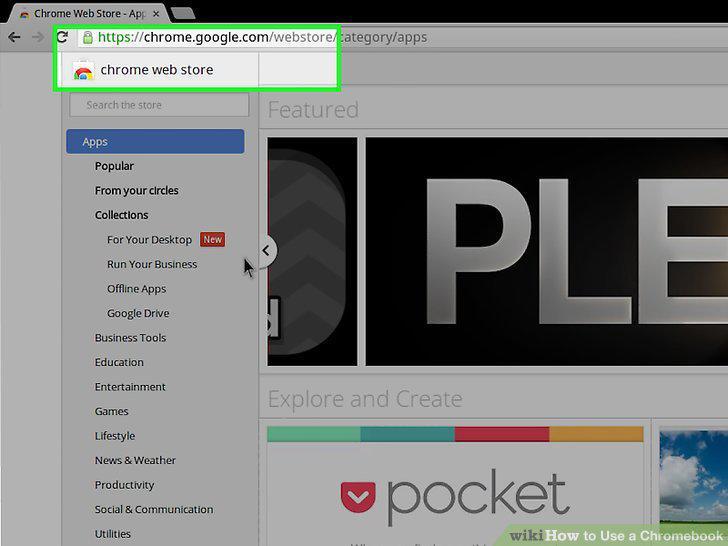Click the chrome web store title text
This screenshot has height=546, width=728.
[x=157, y=70]
